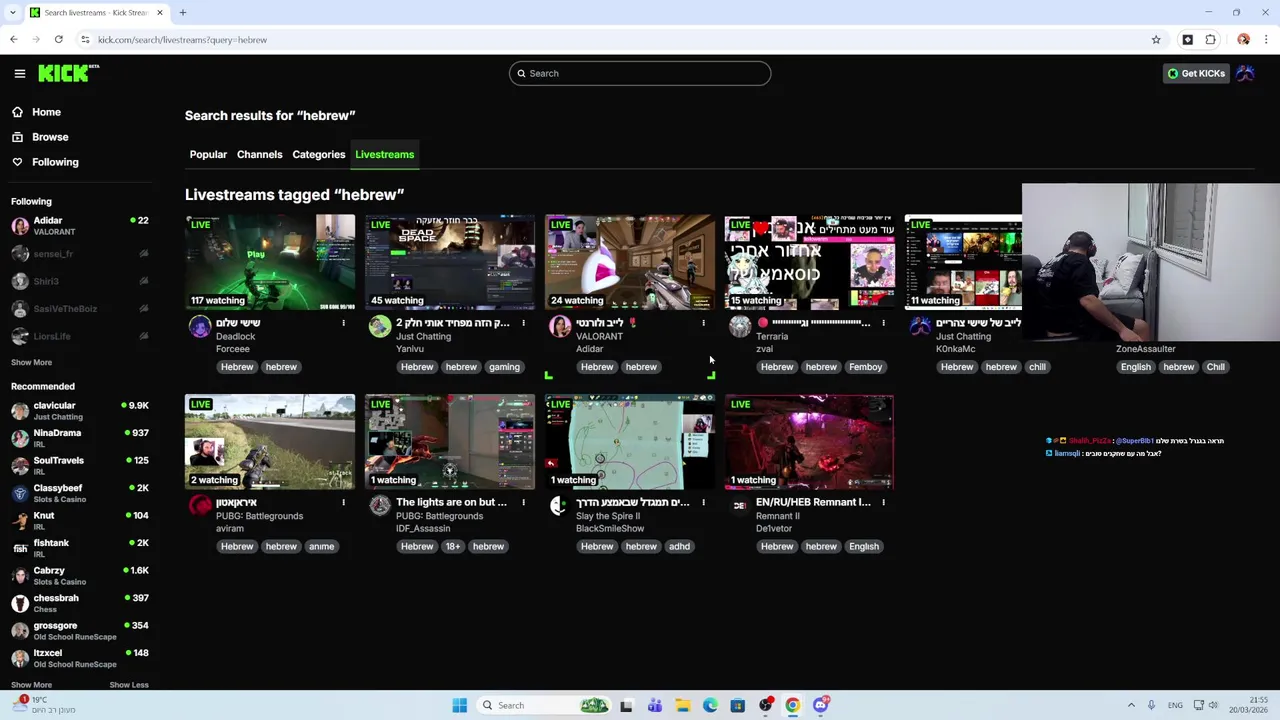Image resolution: width=1280 pixels, height=720 pixels.
Task: Open clavicular recommended channel
Action: [x=80, y=411]
